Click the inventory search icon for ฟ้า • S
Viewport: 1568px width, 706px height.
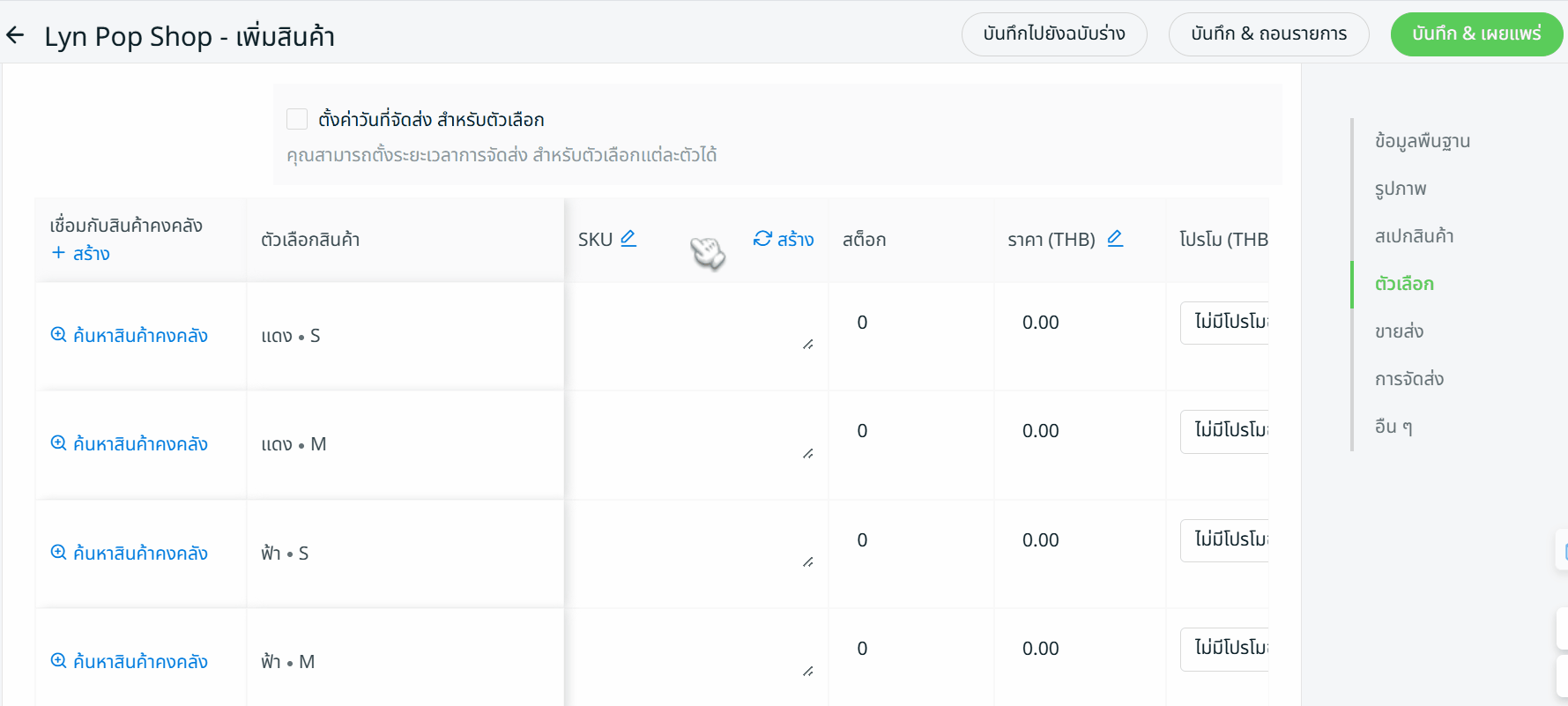pos(58,553)
